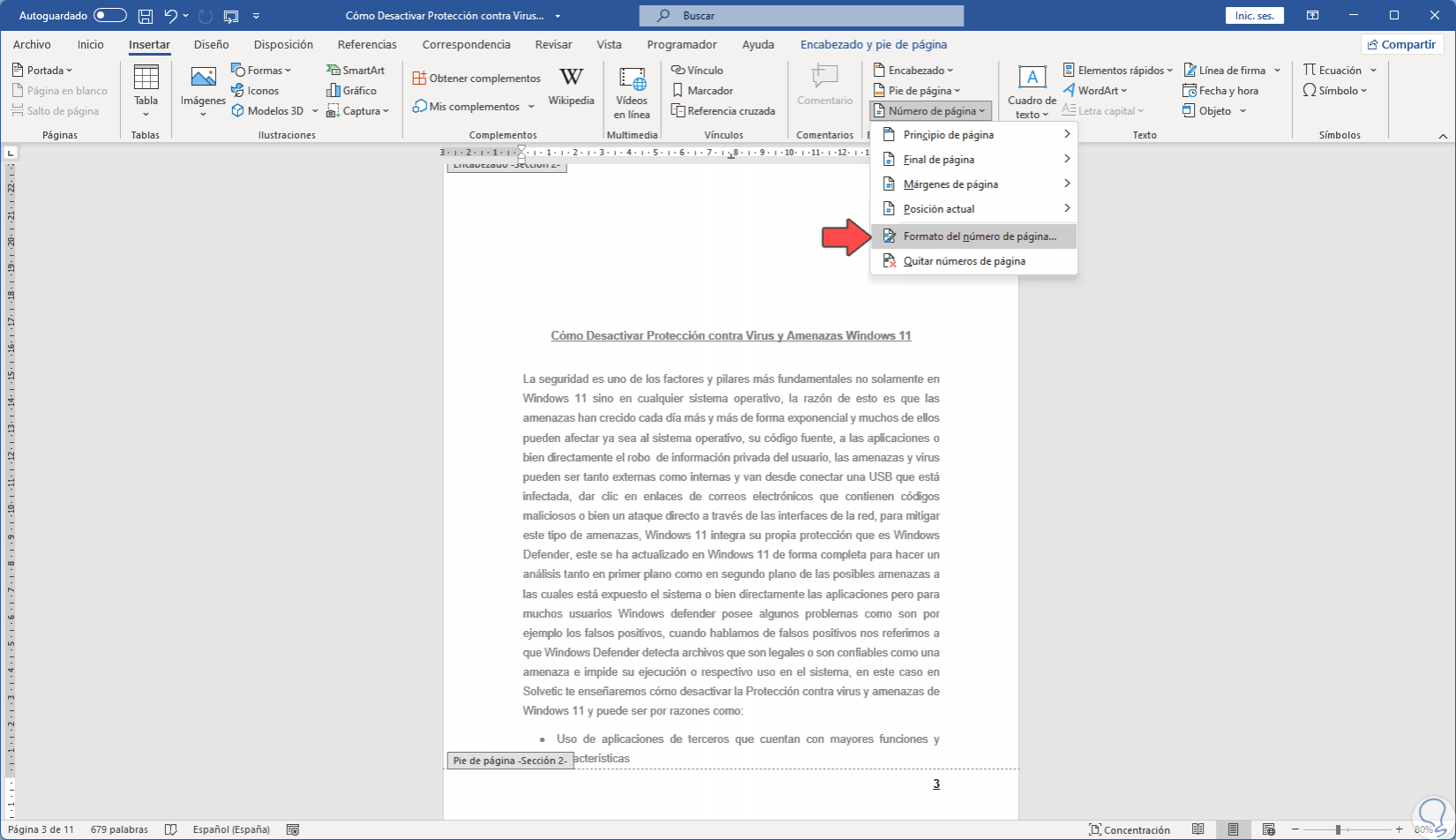
Task: Open the Portada cover page menu
Action: click(x=41, y=71)
